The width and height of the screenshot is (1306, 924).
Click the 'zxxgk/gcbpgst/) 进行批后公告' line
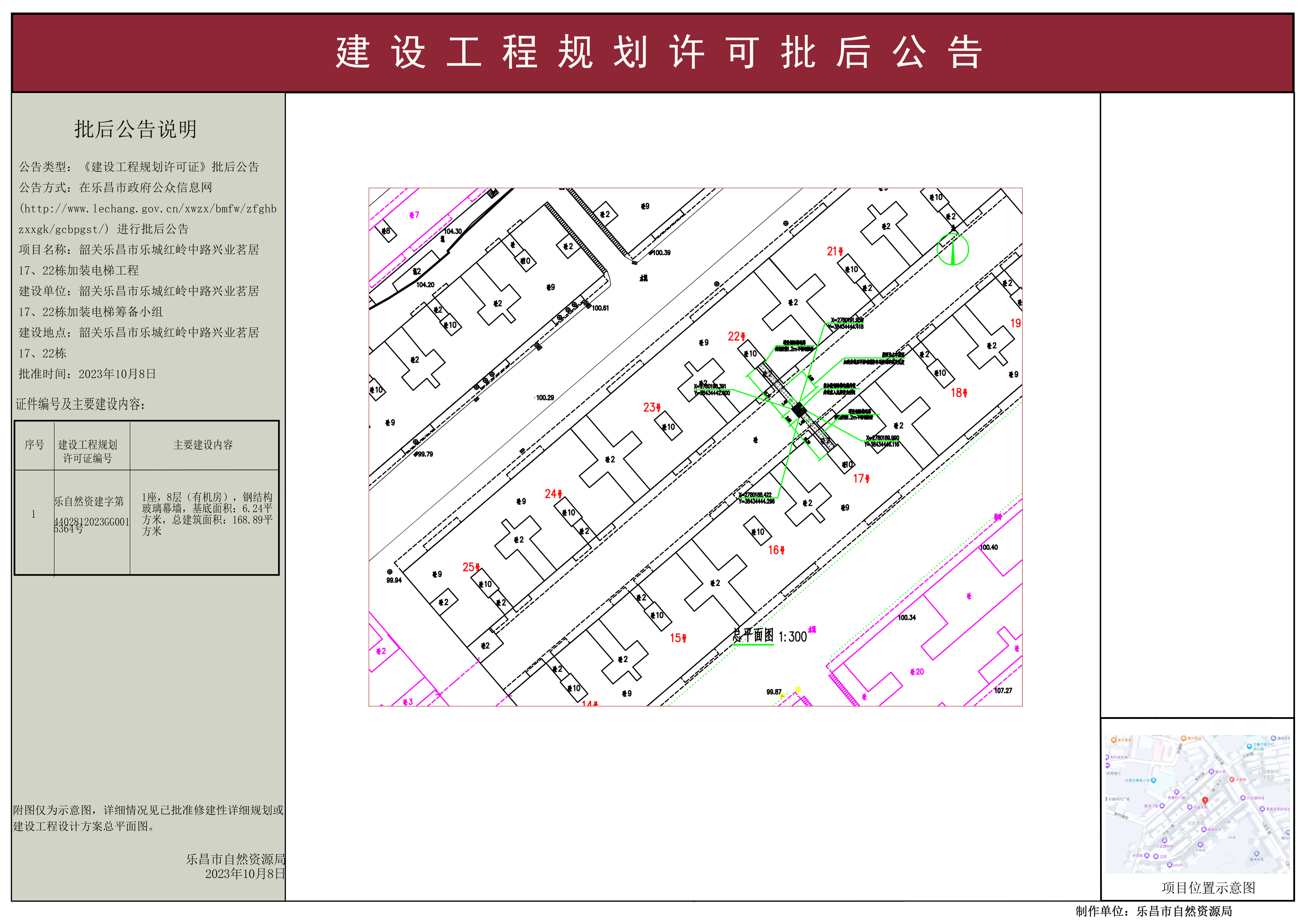pyautogui.click(x=104, y=229)
